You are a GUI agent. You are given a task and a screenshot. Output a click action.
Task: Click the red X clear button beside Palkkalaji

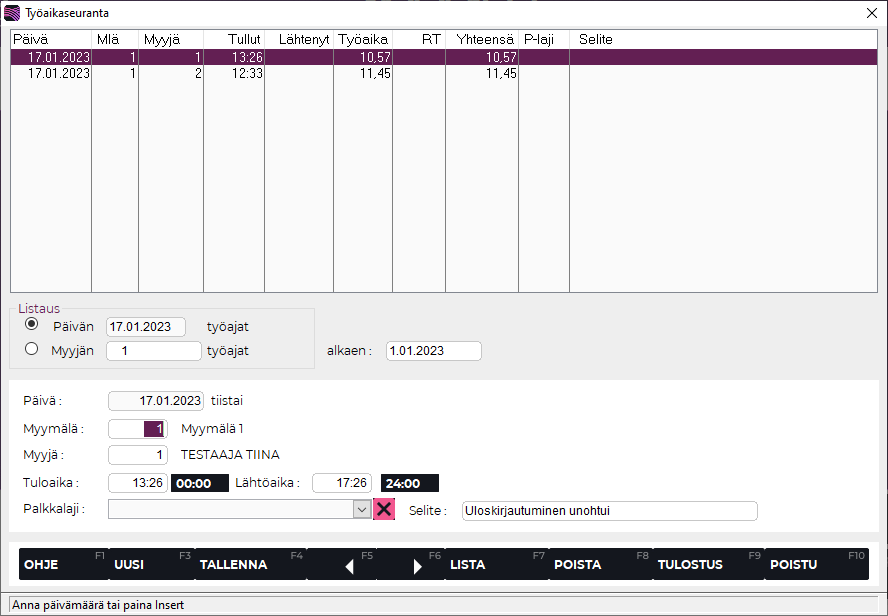(384, 509)
